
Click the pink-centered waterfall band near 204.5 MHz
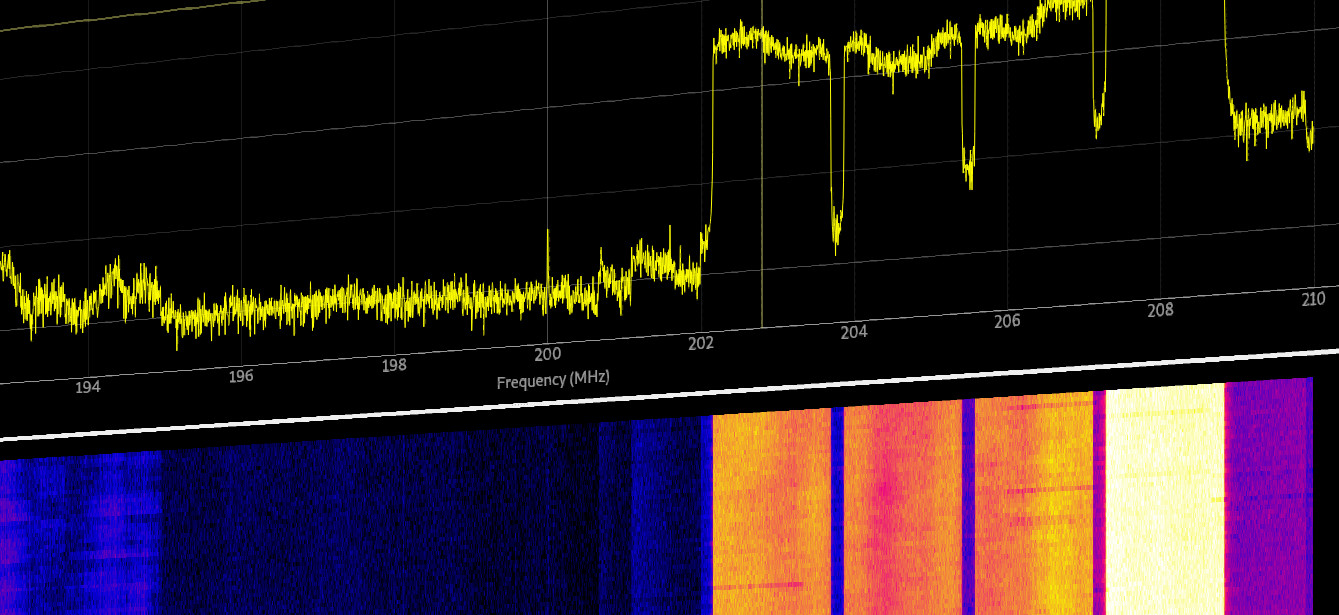point(903,505)
